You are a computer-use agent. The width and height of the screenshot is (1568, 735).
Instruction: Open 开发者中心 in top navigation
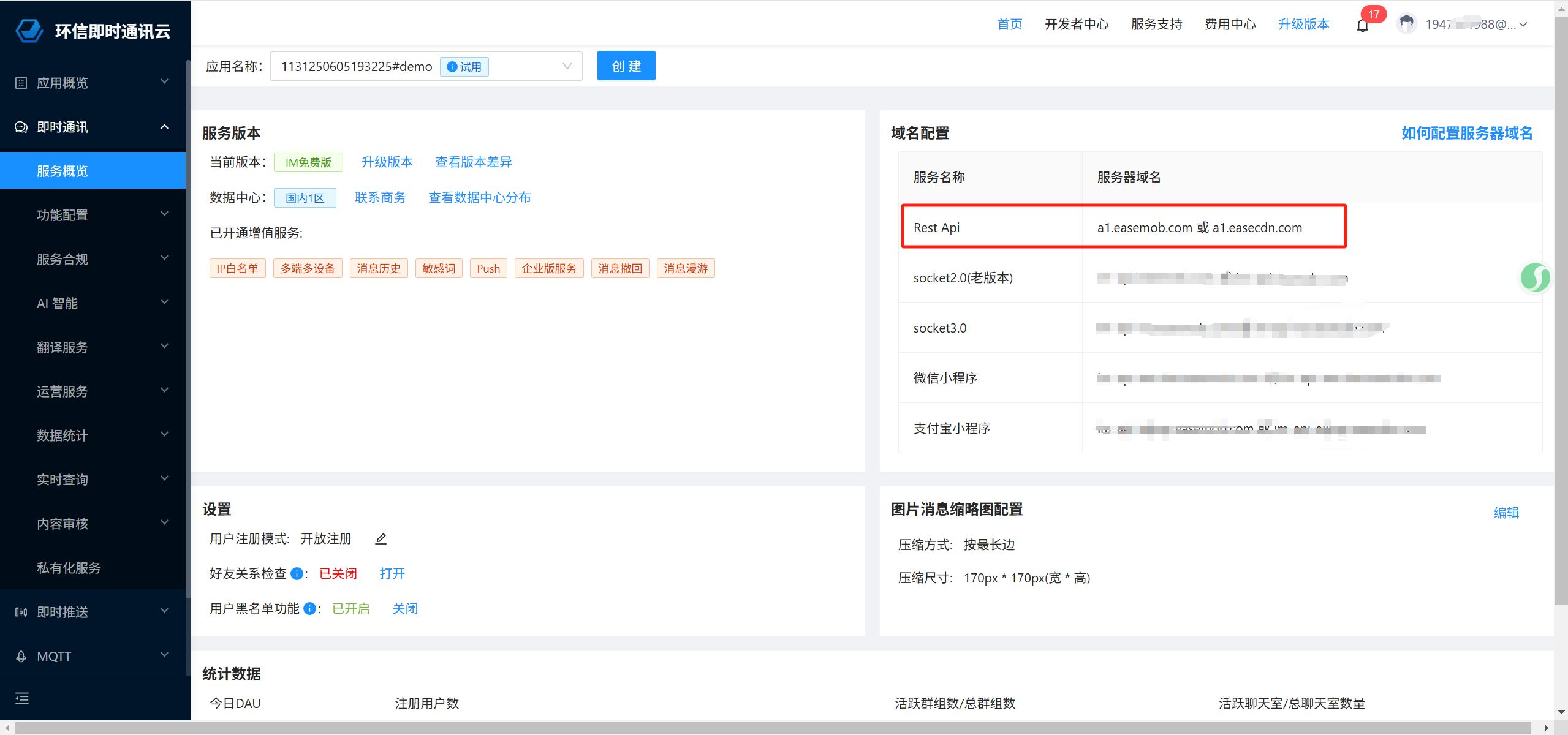tap(1076, 24)
